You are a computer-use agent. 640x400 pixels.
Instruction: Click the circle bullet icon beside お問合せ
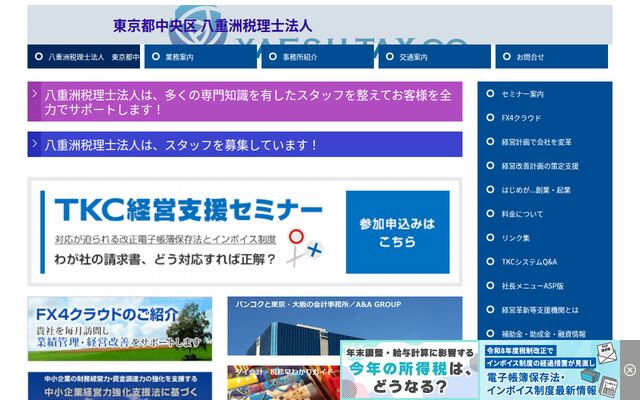pos(507,56)
